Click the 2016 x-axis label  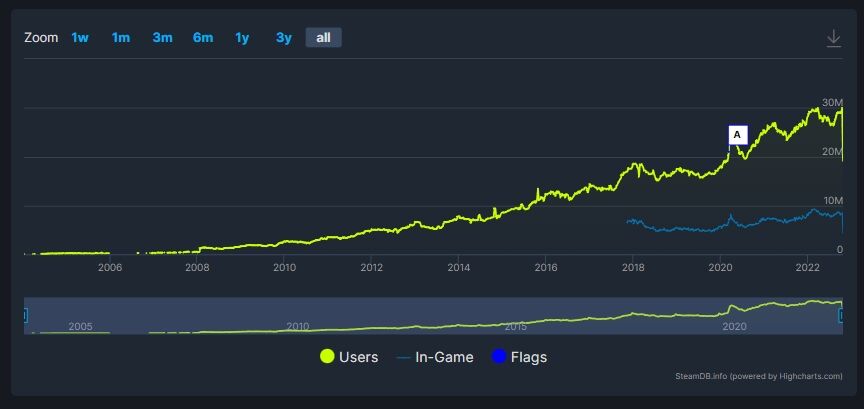546,267
